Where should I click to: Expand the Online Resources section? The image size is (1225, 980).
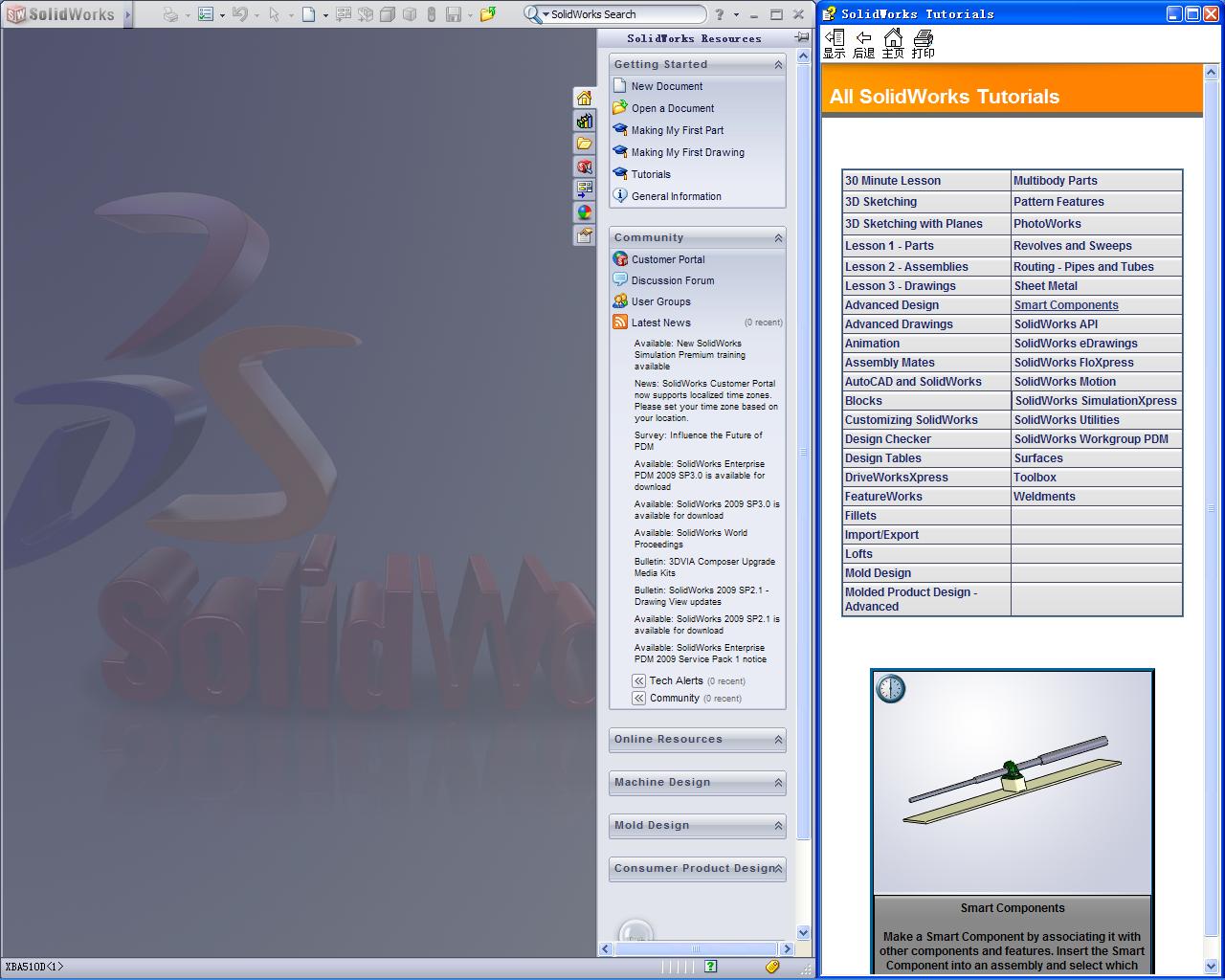778,740
